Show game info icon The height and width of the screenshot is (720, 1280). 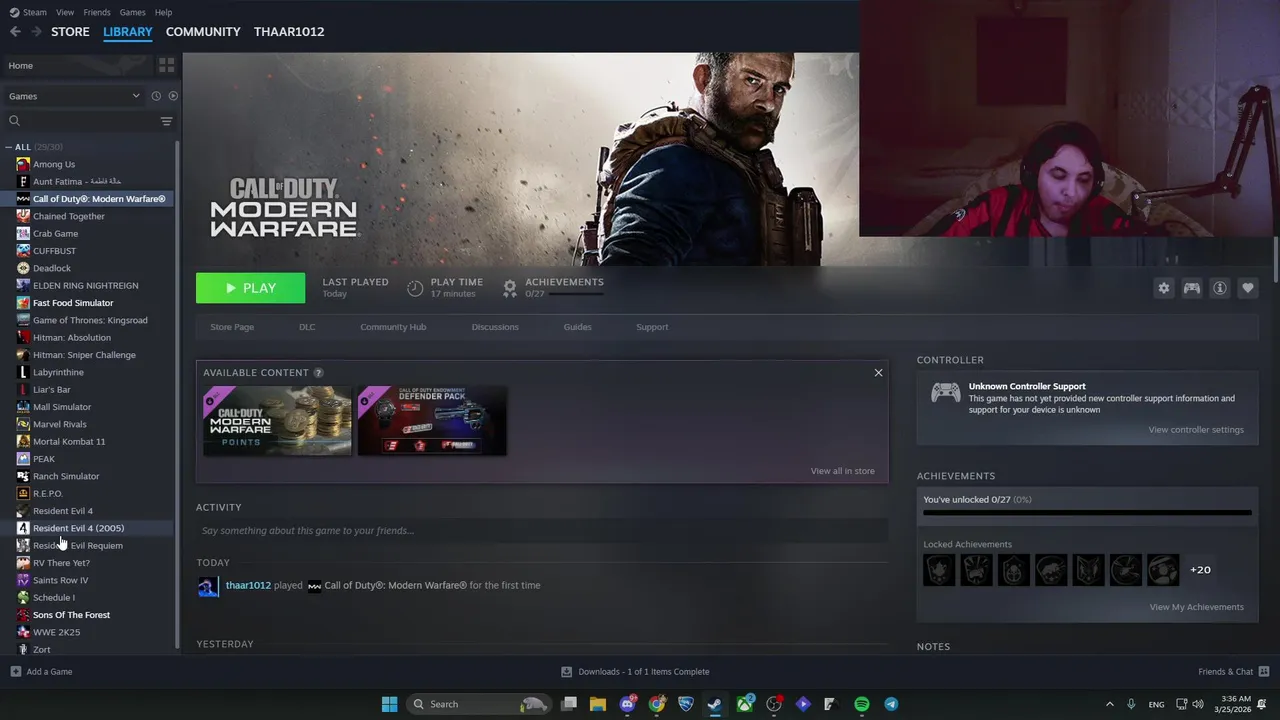tap(1219, 288)
